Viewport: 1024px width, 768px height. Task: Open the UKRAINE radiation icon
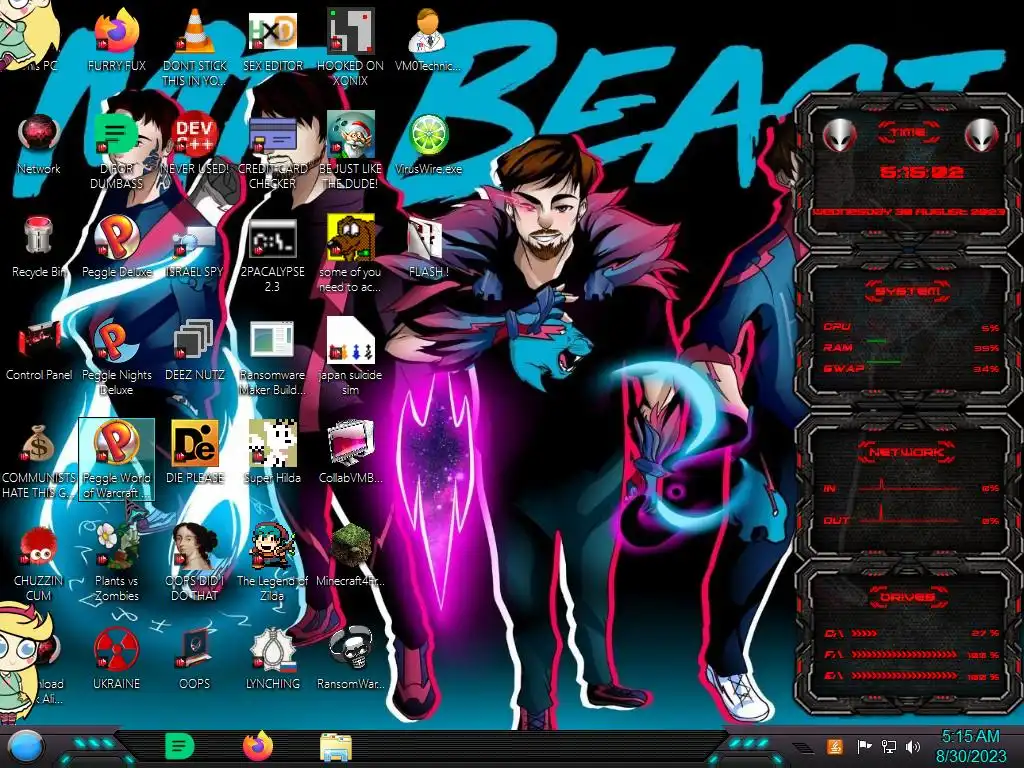[116, 650]
